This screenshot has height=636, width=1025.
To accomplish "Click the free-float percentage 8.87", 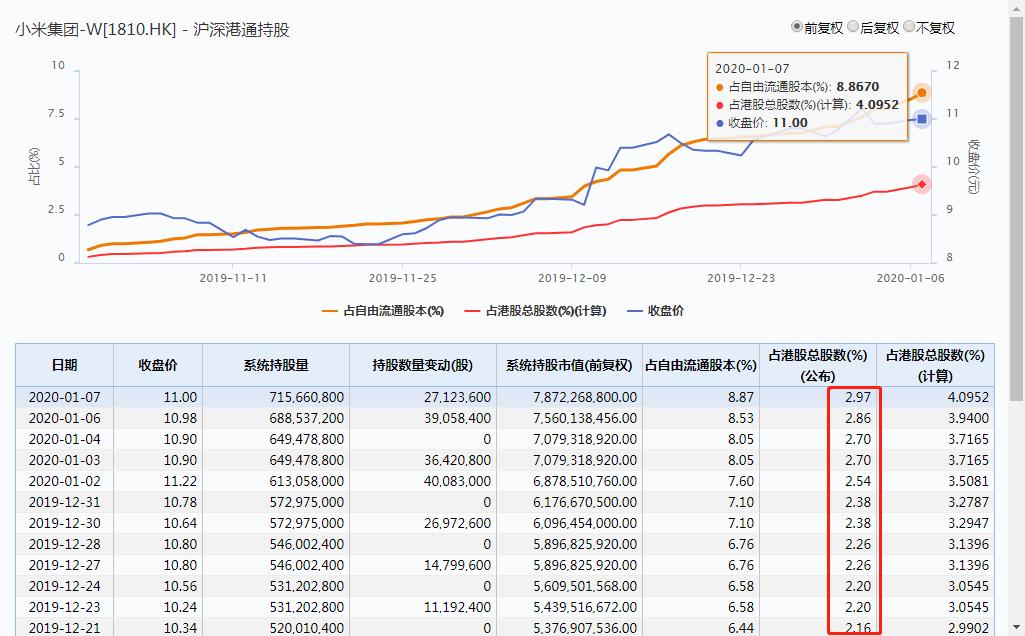I will pos(741,397).
